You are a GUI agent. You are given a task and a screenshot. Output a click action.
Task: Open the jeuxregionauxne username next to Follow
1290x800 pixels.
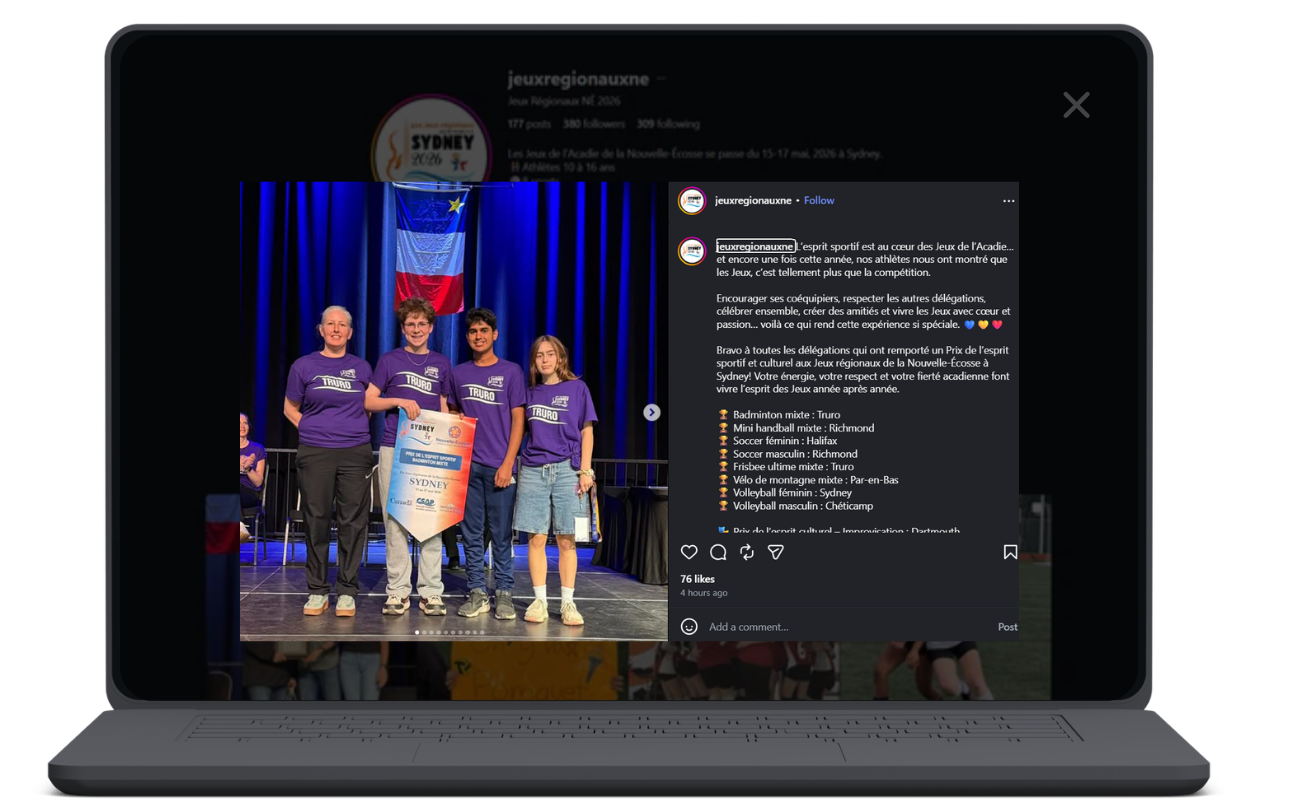tap(753, 200)
